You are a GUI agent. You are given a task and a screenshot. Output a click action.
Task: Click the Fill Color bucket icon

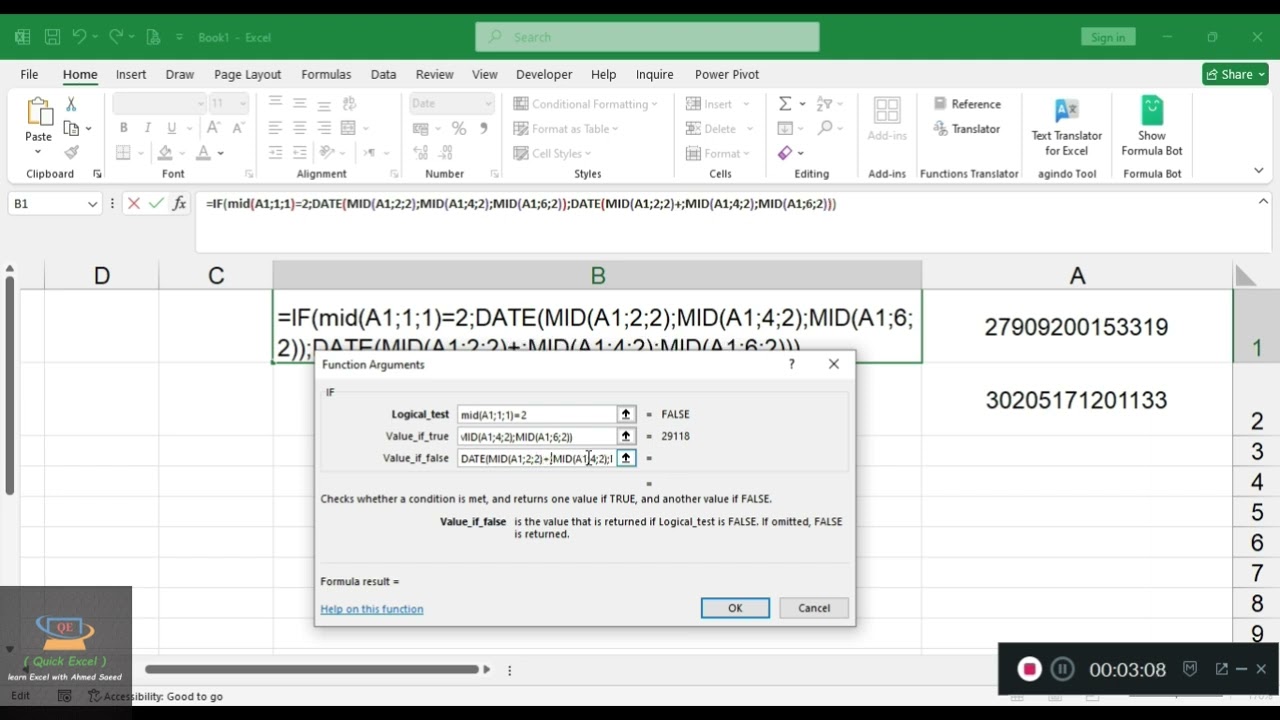pyautogui.click(x=165, y=153)
